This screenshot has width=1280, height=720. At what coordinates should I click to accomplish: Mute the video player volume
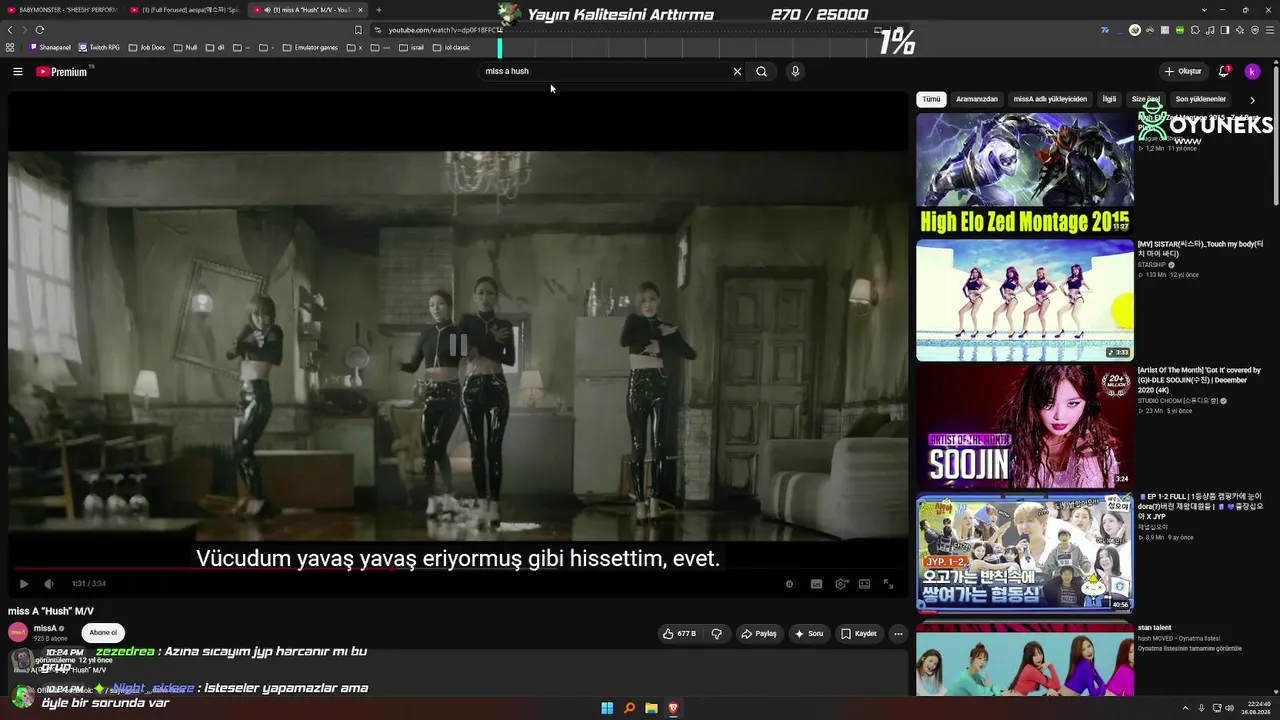pyautogui.click(x=48, y=584)
